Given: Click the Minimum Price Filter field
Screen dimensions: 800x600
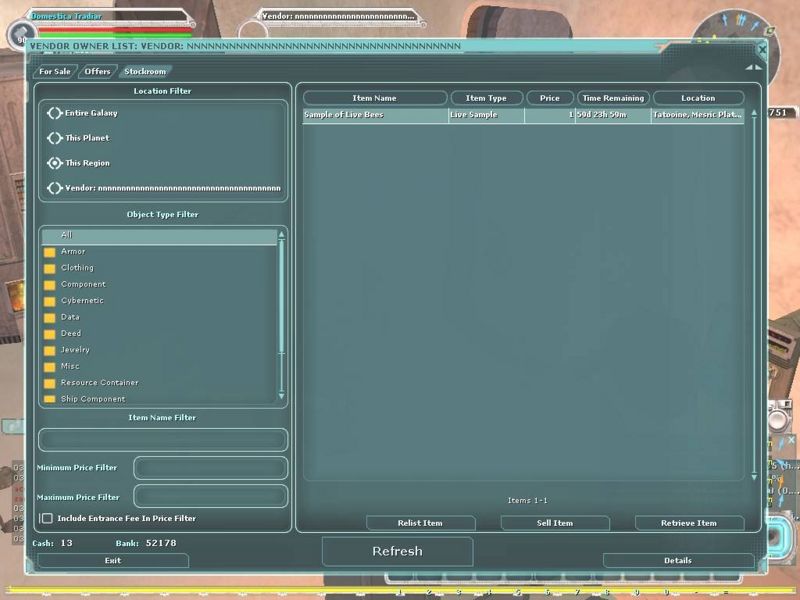Looking at the screenshot, I should tap(210, 468).
